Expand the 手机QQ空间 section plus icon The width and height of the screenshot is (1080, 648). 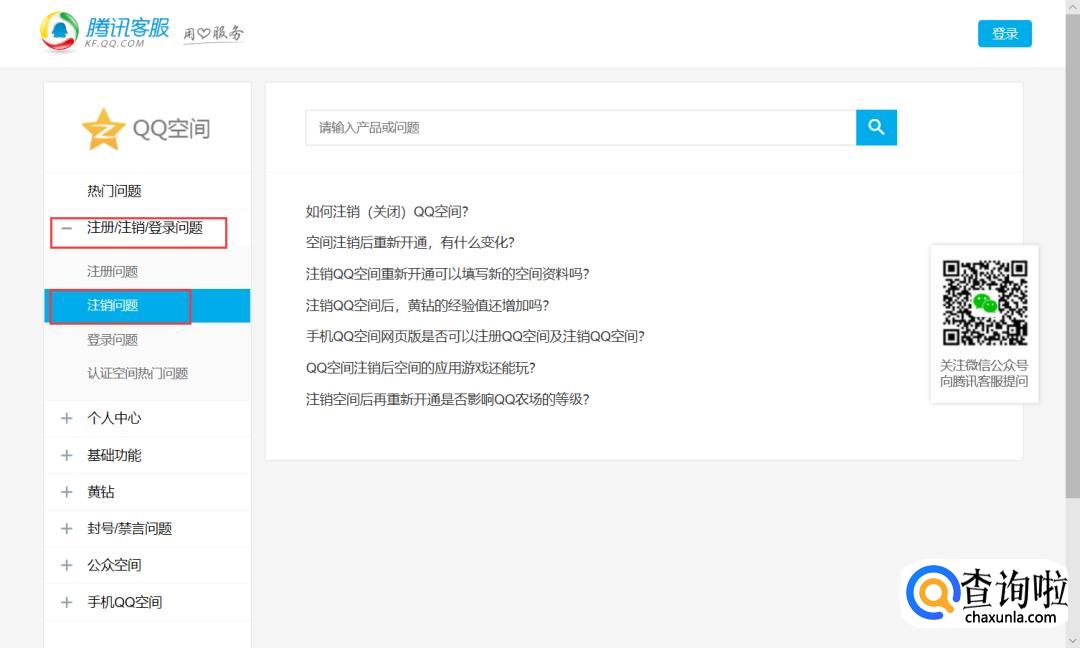(67, 602)
